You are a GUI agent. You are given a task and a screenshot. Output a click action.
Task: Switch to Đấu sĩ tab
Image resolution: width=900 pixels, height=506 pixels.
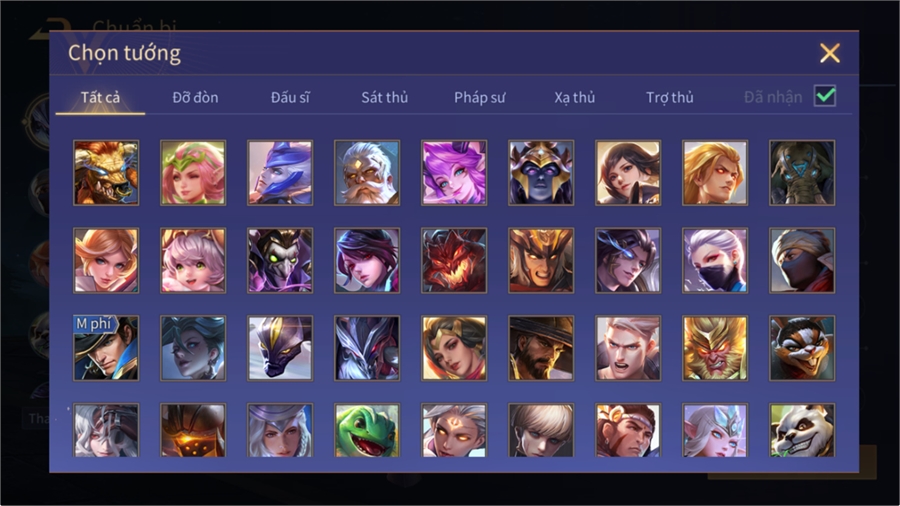(290, 98)
